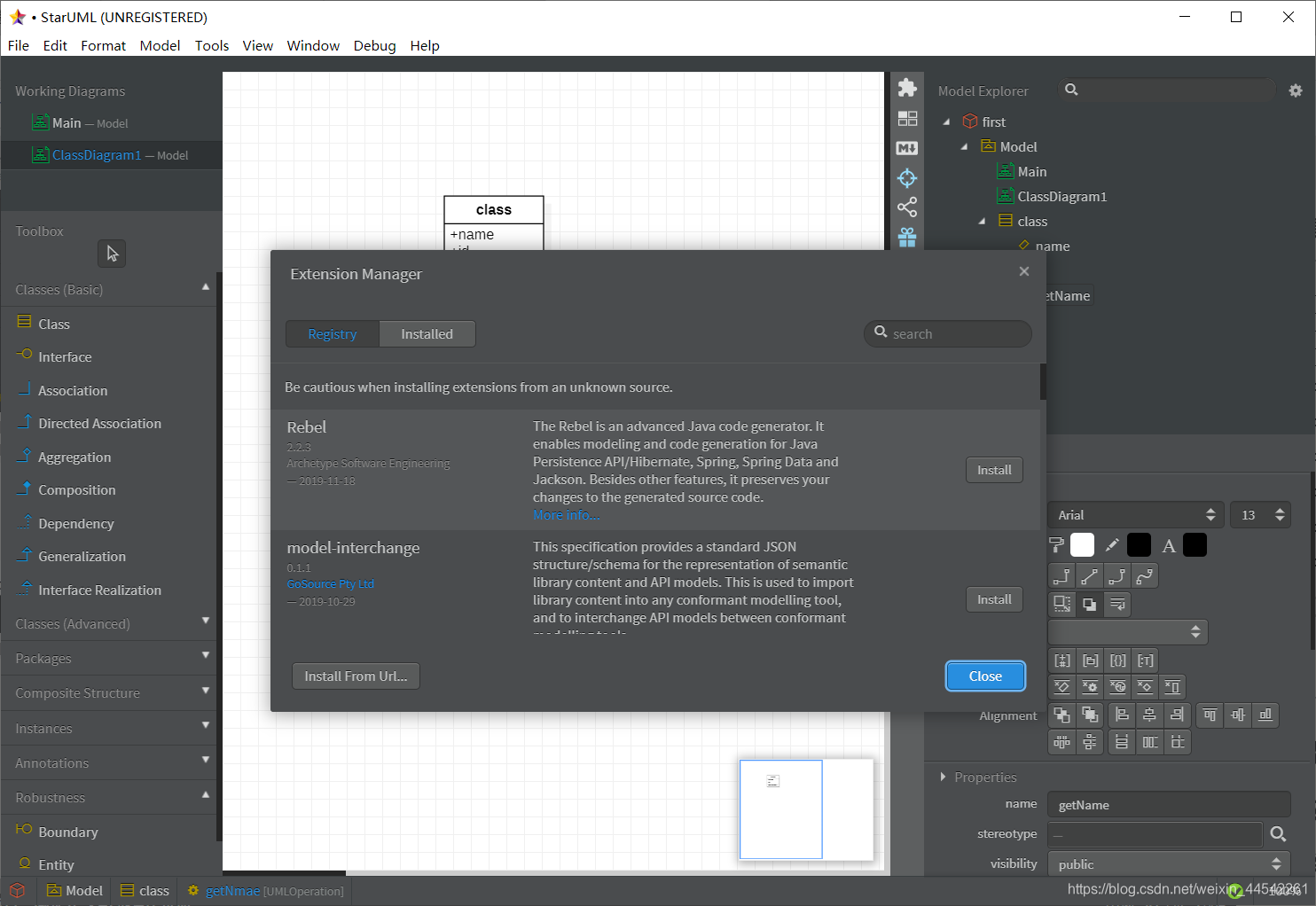Viewport: 1316px width, 906px height.
Task: Toggle Suppress Attributes option
Action: click(x=1061, y=687)
